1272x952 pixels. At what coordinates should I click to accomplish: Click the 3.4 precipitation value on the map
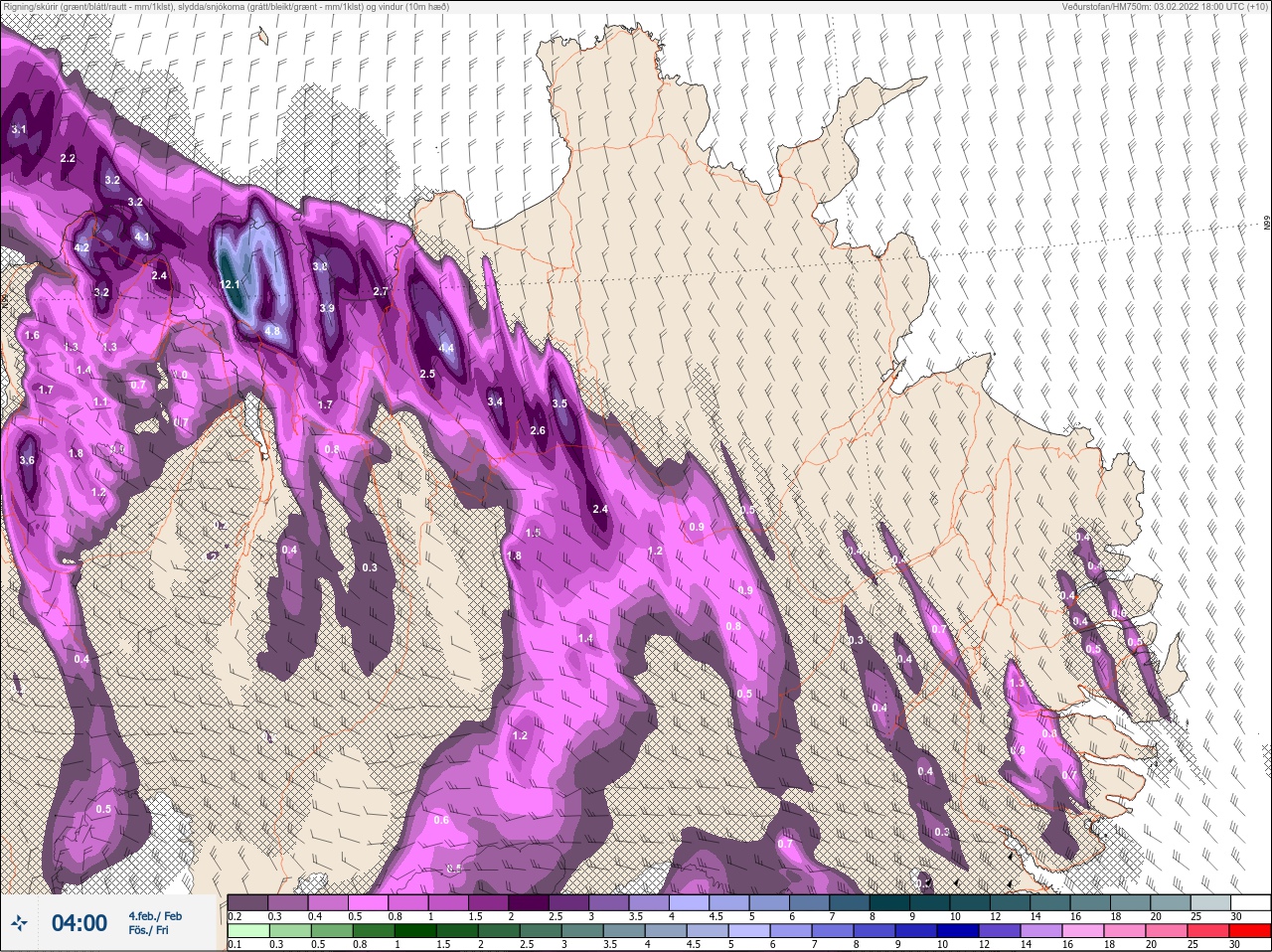495,401
